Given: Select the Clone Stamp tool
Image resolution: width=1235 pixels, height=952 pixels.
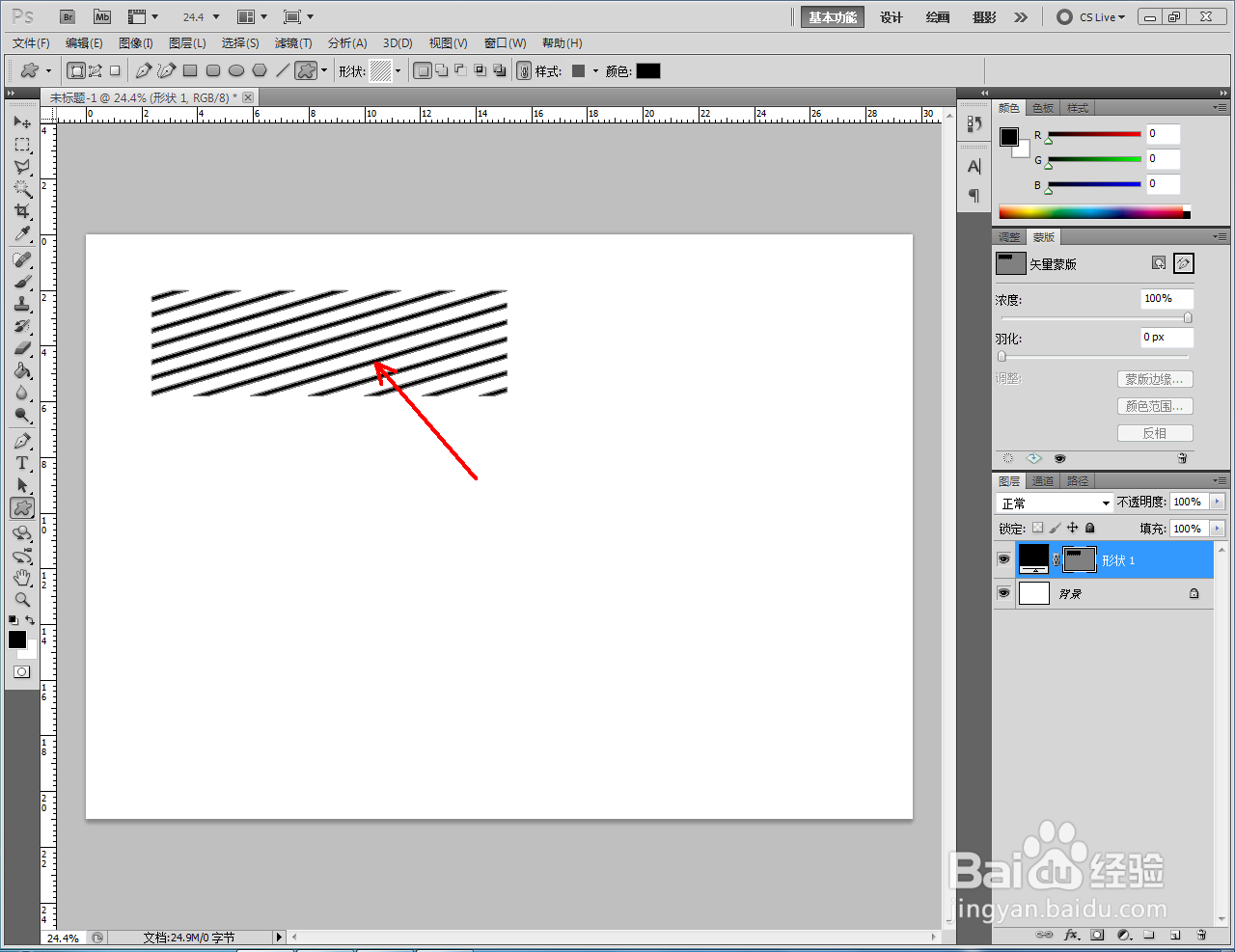Looking at the screenshot, I should [x=22, y=304].
